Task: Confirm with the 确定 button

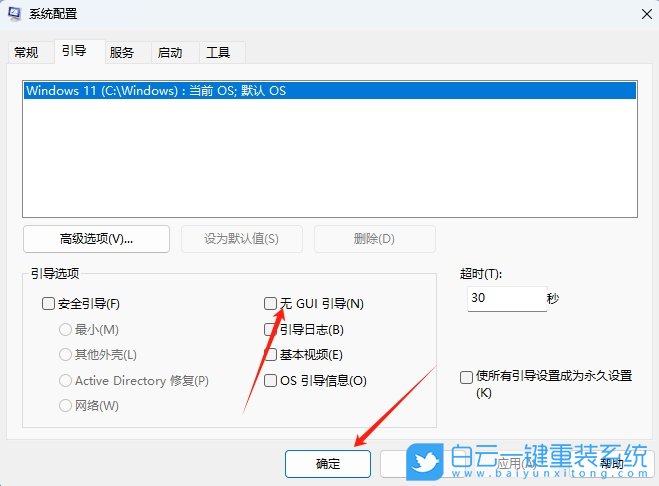Action: click(328, 464)
